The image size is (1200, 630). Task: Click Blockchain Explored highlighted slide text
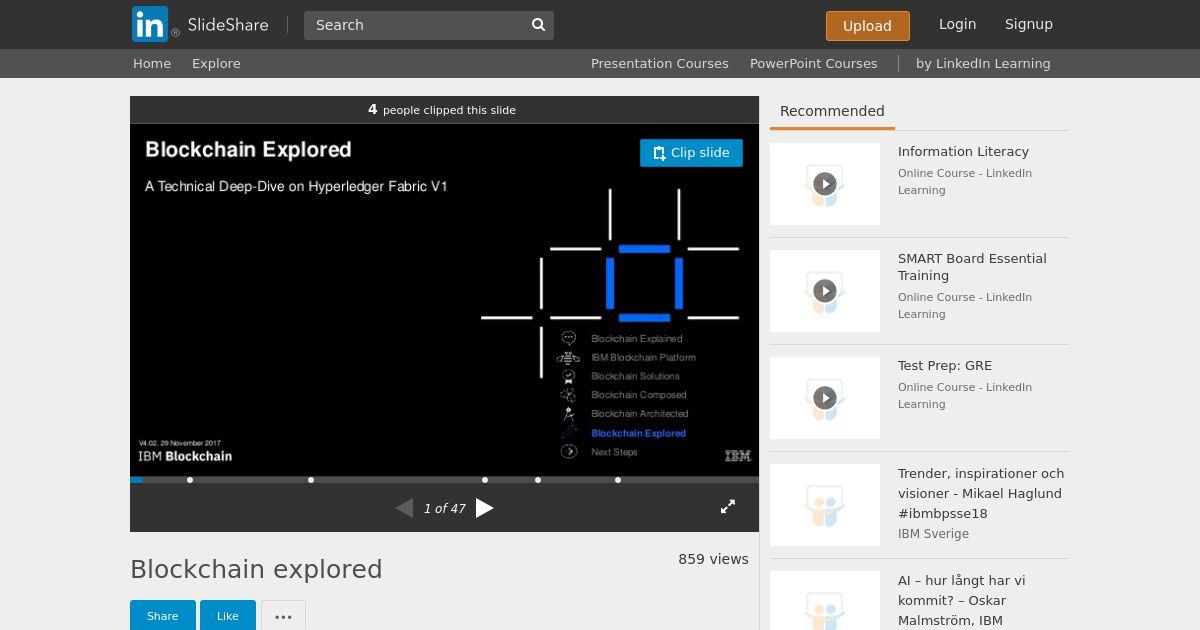[638, 433]
